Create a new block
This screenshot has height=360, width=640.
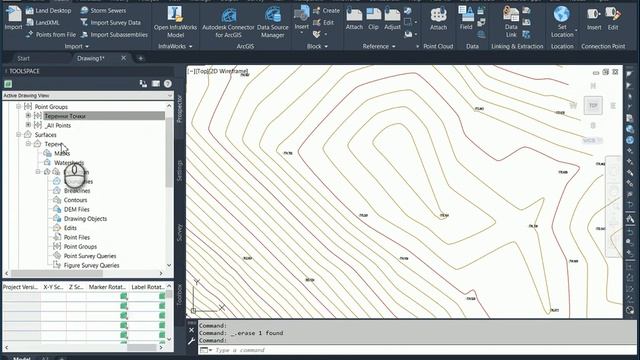pyautogui.click(x=326, y=11)
